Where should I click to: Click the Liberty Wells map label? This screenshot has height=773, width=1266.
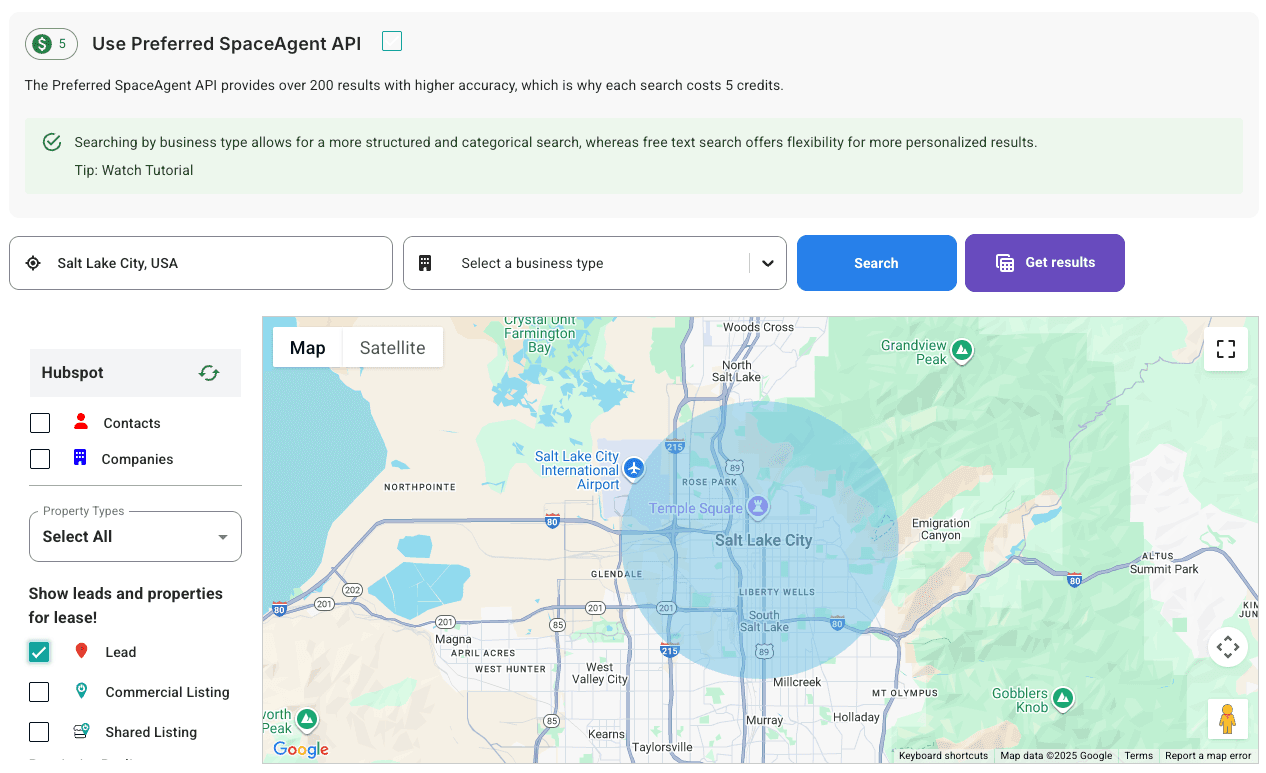777,592
